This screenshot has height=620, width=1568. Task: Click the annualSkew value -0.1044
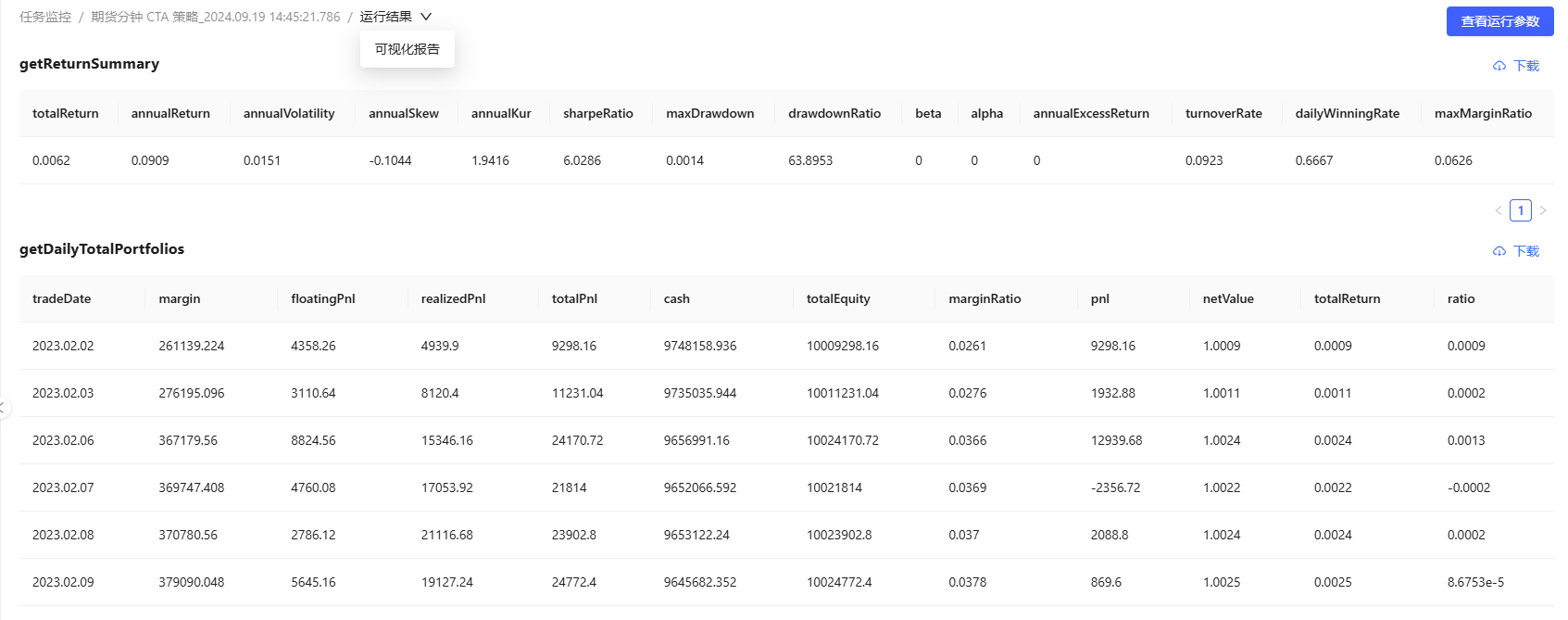[x=390, y=160]
